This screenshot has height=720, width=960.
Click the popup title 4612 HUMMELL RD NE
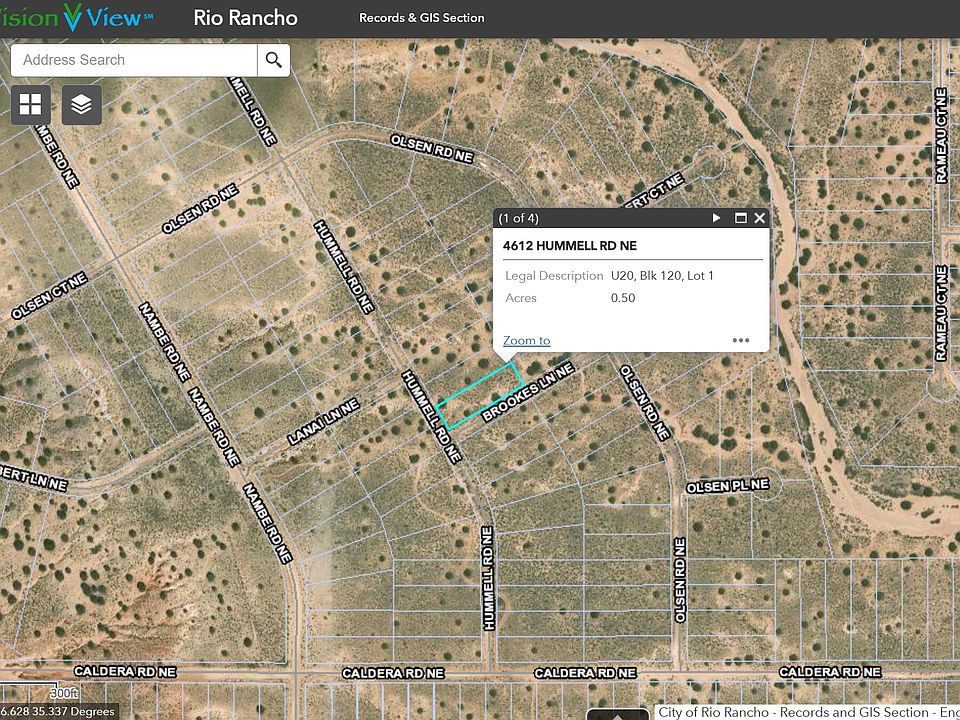click(x=570, y=246)
